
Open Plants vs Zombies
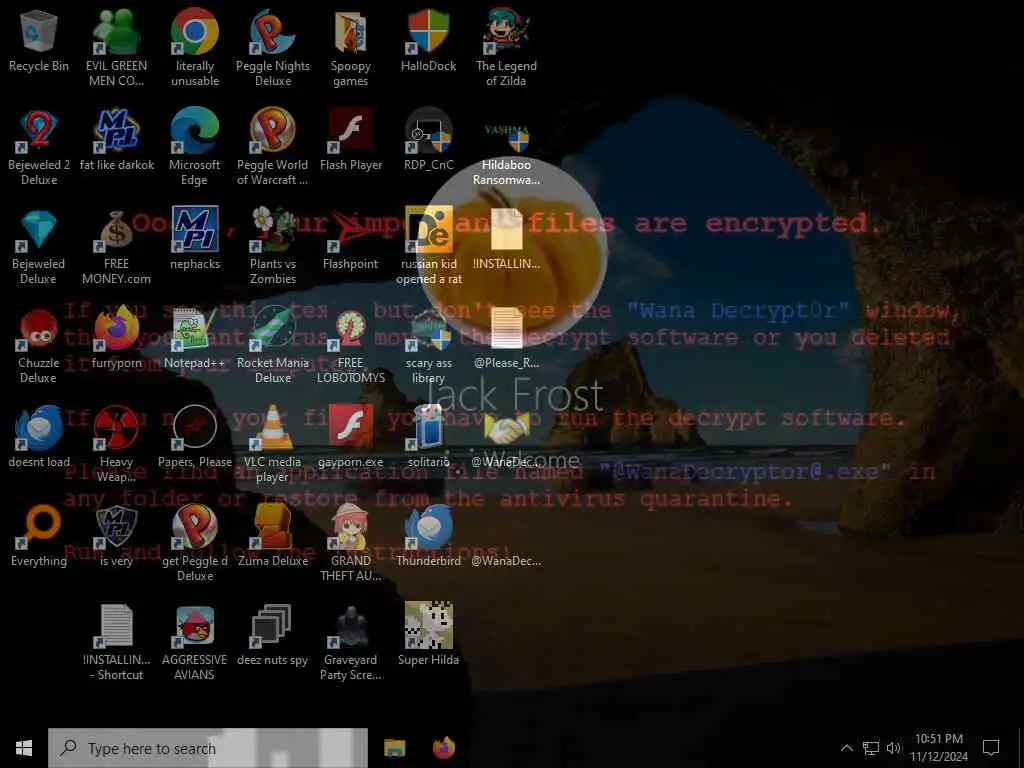point(273,246)
